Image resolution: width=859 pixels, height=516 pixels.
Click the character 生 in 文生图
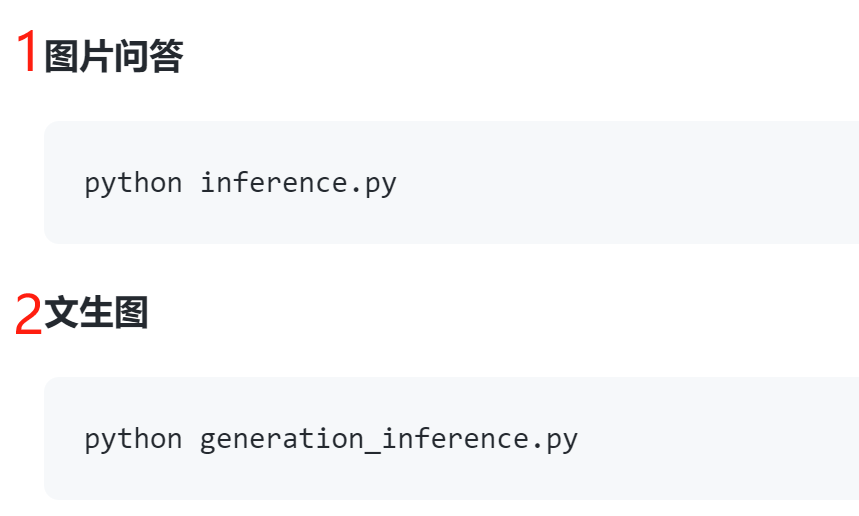[96, 312]
